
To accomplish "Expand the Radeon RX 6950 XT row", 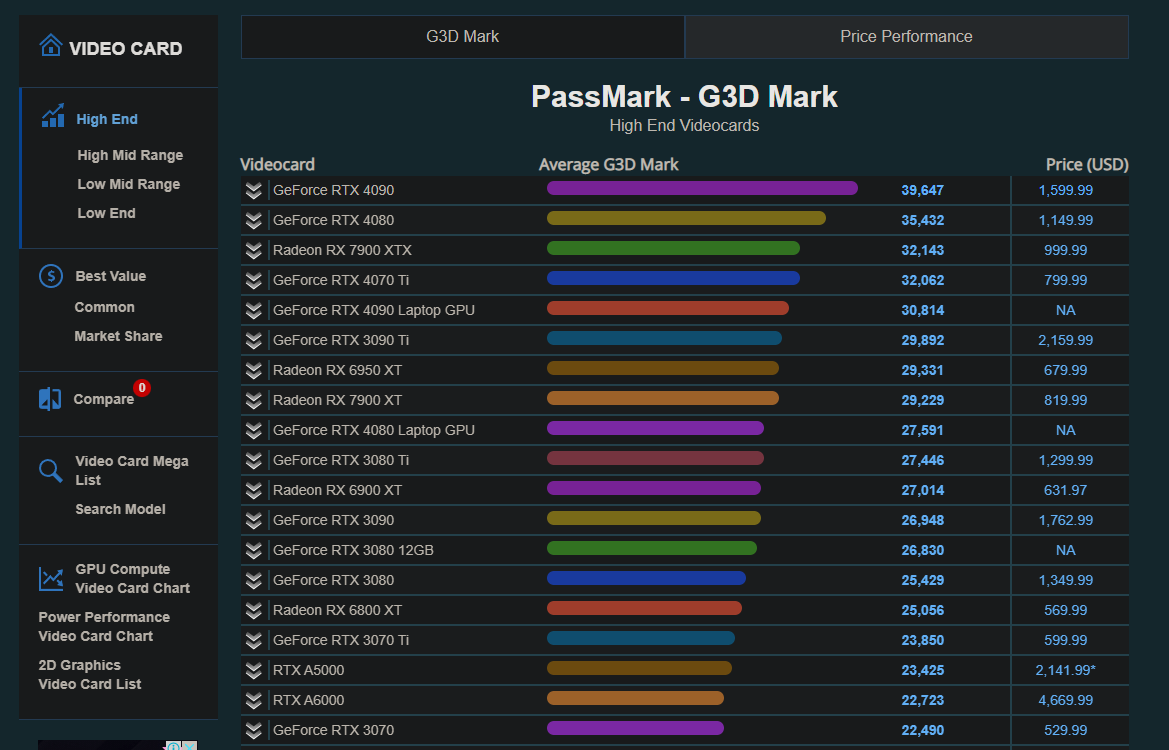I will [x=253, y=371].
